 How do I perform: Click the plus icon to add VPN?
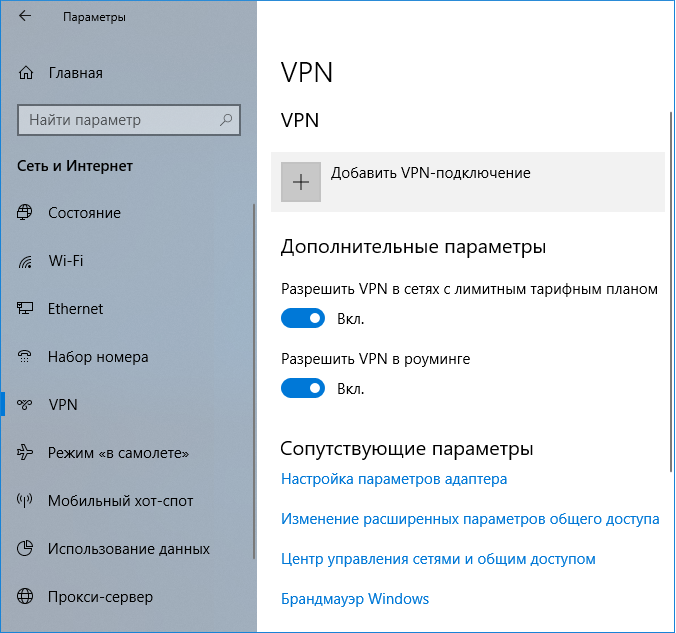pyautogui.click(x=301, y=182)
